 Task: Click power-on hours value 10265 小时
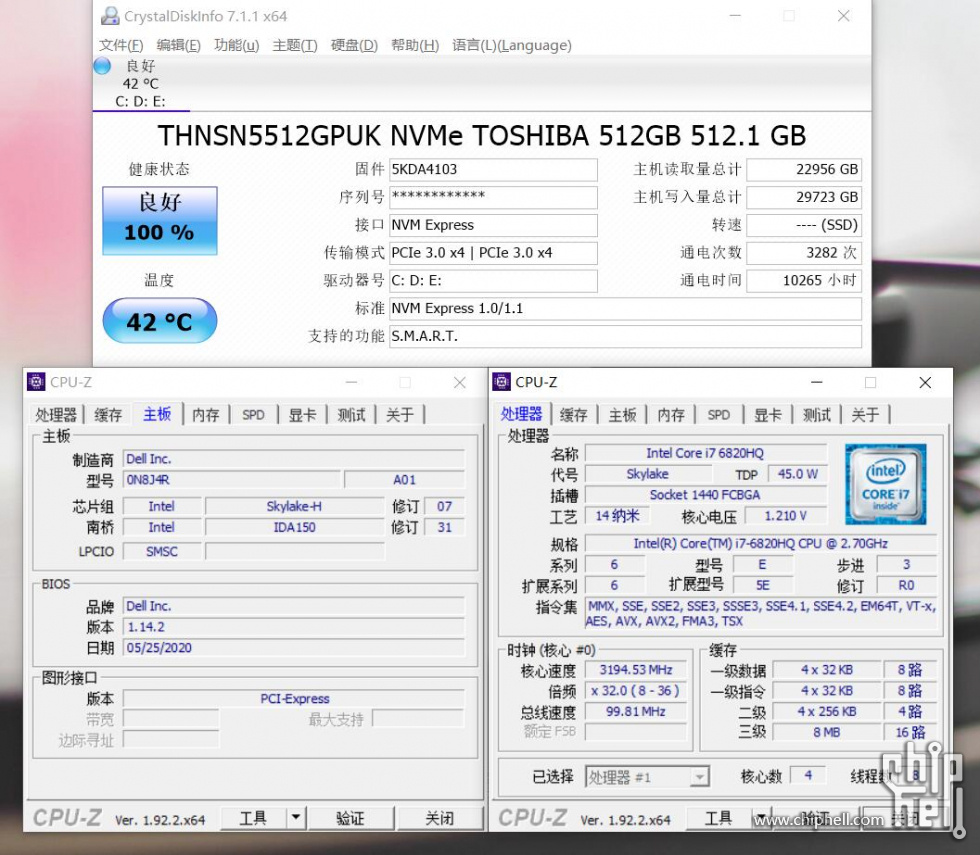(x=804, y=281)
